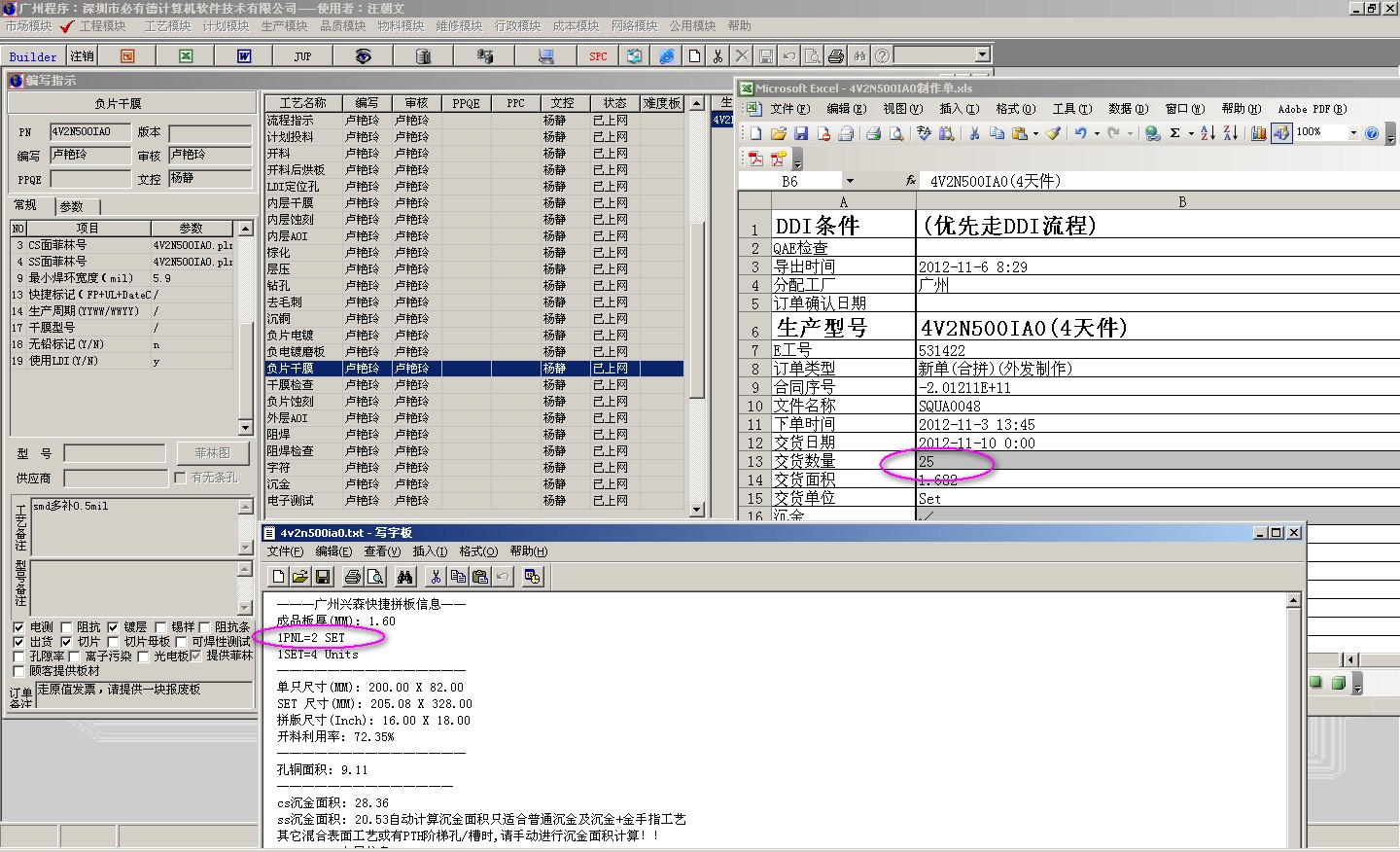
Task: Click the eye view icon in toolbar
Action: pos(363,56)
